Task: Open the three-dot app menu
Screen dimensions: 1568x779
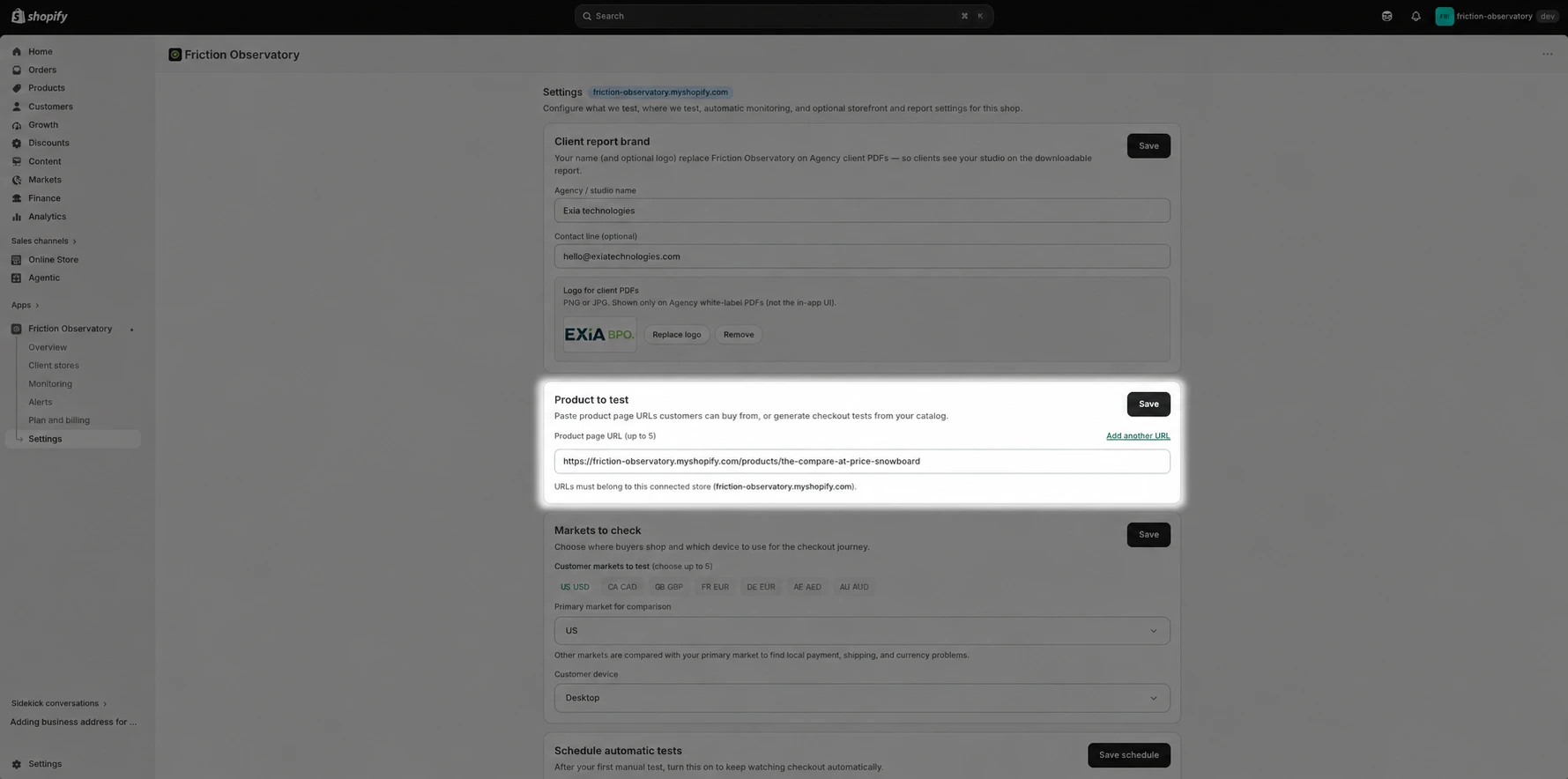Action: (1547, 55)
